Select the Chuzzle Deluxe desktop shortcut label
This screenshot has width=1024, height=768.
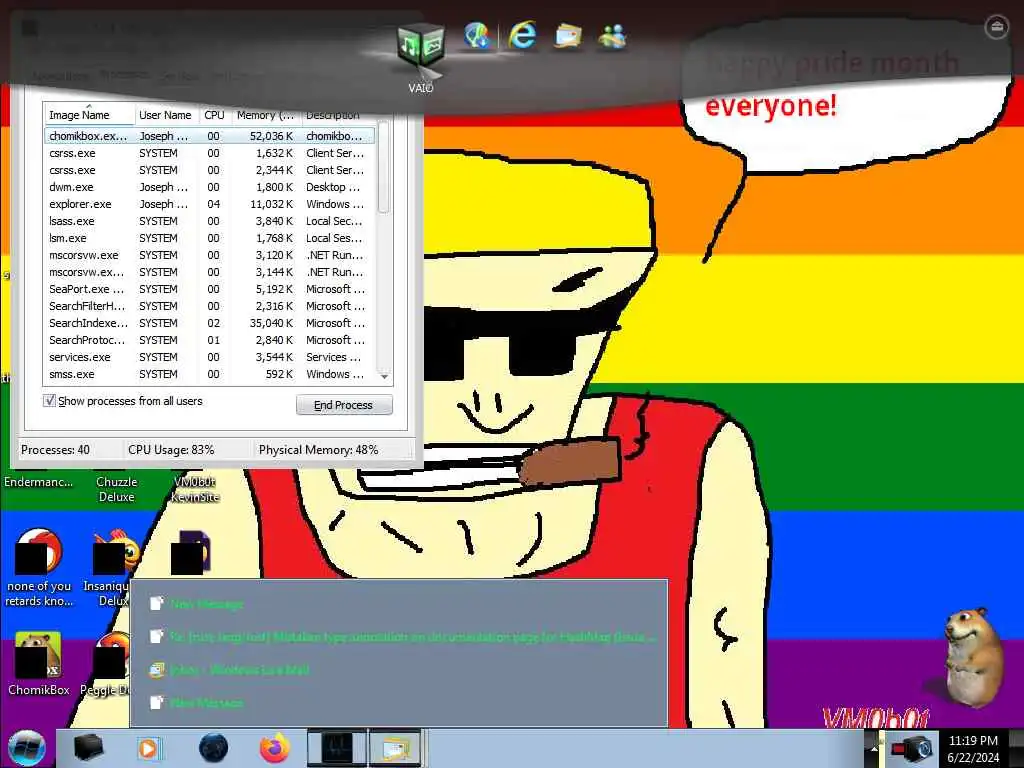tap(116, 489)
